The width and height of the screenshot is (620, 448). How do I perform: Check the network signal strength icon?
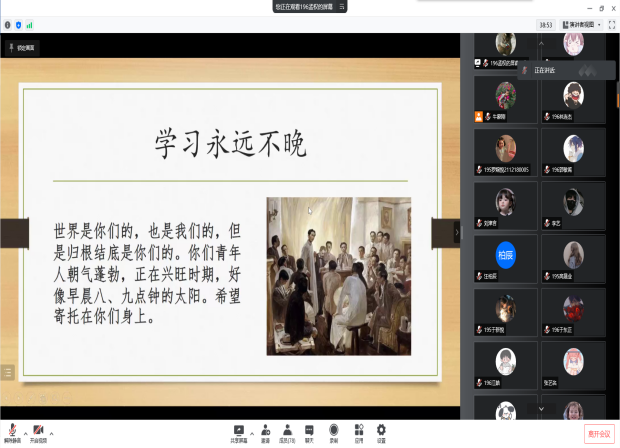point(29,24)
